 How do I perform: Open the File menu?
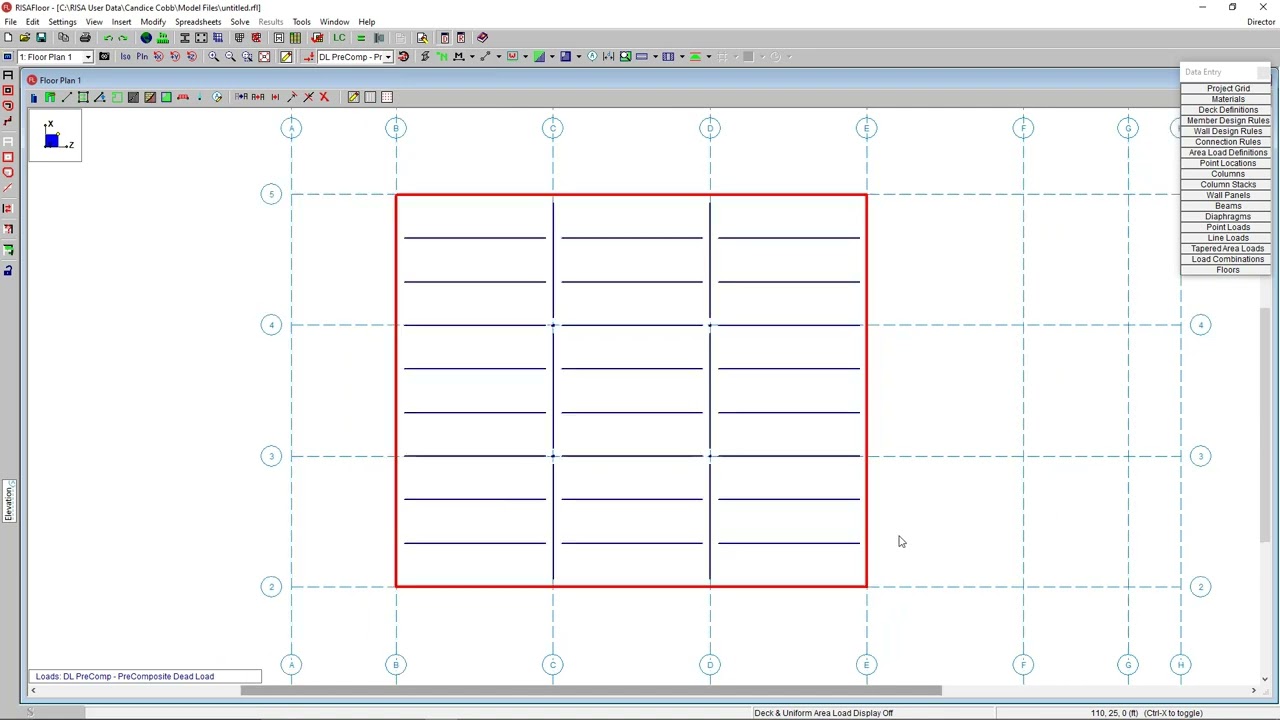click(10, 22)
